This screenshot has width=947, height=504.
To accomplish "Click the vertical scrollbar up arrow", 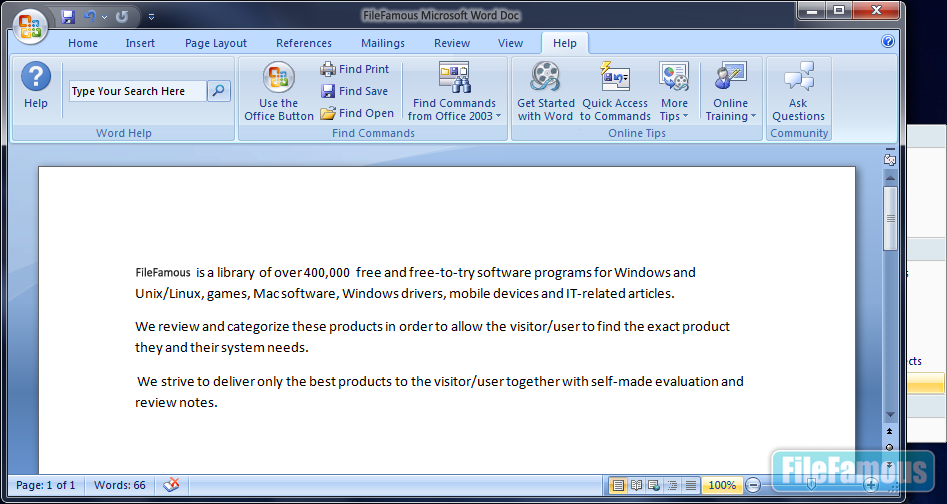I will coord(890,177).
